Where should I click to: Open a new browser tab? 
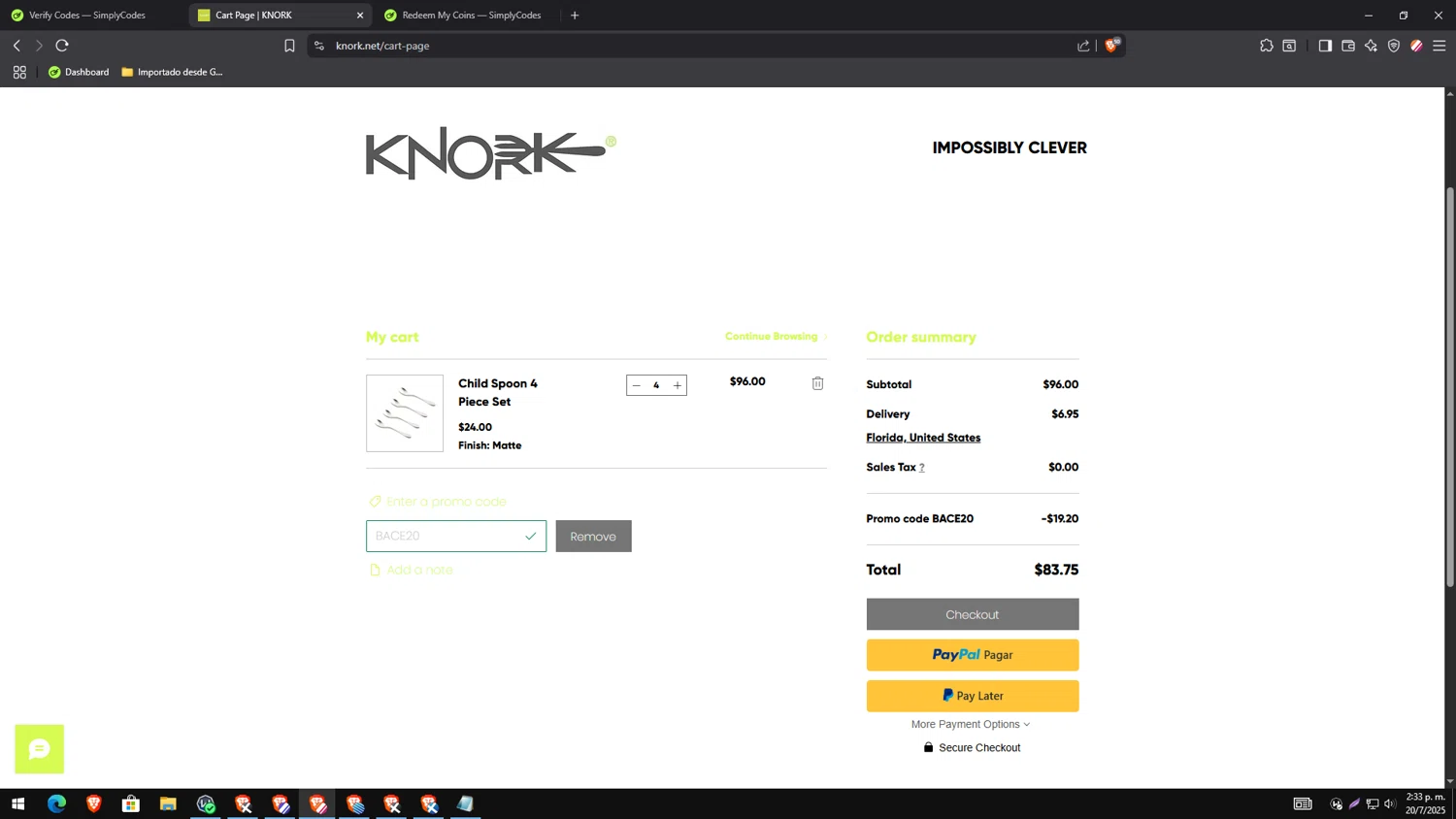tap(575, 16)
